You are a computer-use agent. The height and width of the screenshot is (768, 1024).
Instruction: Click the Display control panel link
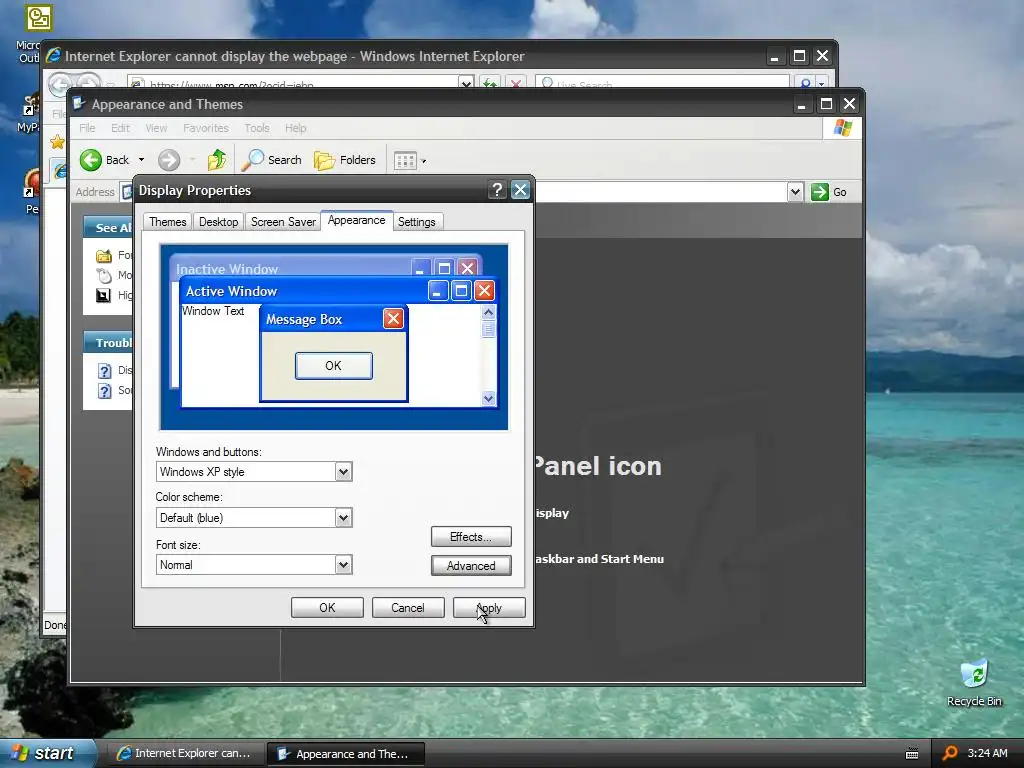tap(552, 513)
